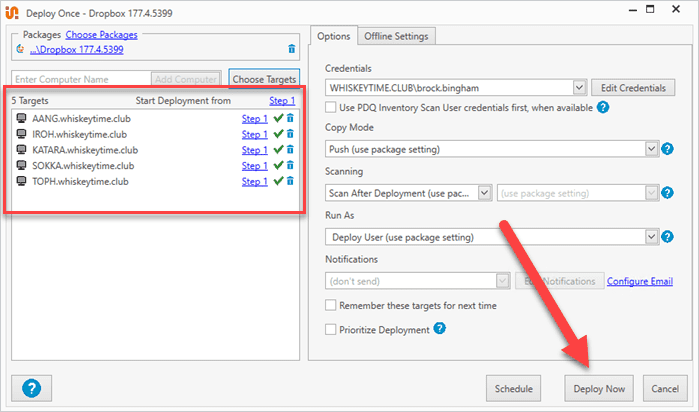Screen dimensions: 699x412
Task: Click the computer icon beside TOPH.whiskeytime.club
Action: click(x=21, y=181)
